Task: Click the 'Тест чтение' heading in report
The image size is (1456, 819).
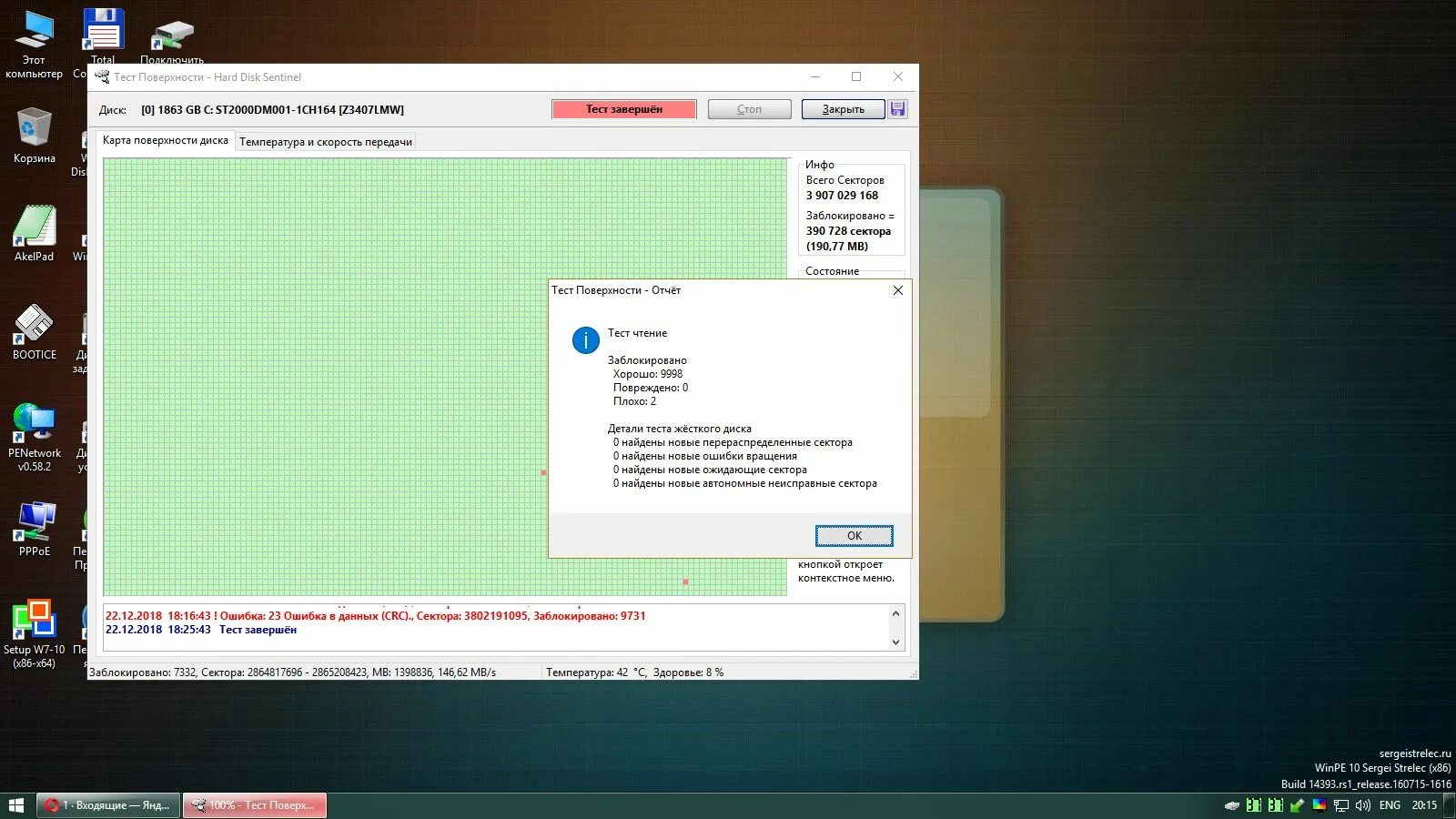Action: click(637, 333)
